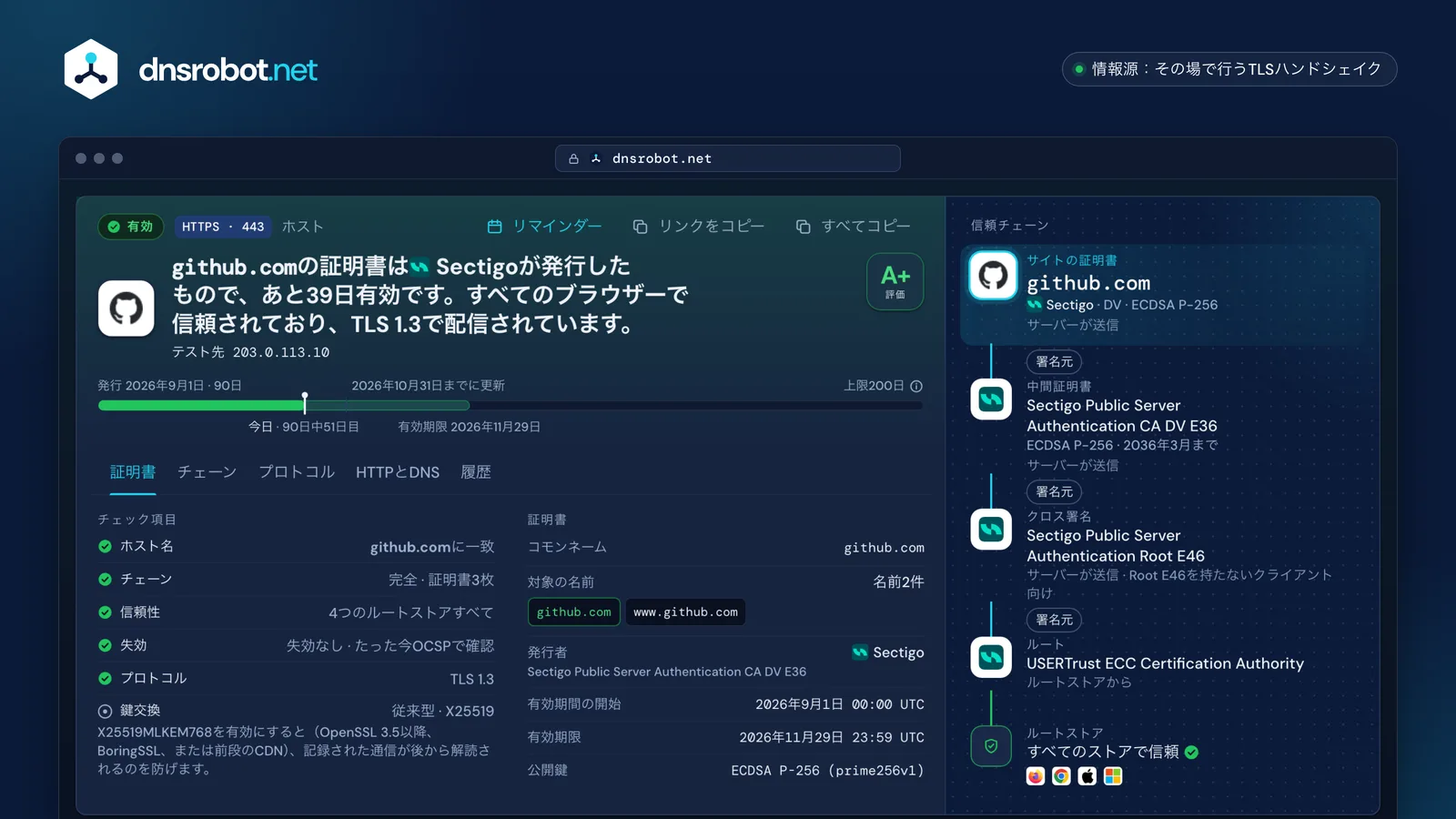
Task: Click the GitHub icon in the trust chain
Action: click(993, 275)
